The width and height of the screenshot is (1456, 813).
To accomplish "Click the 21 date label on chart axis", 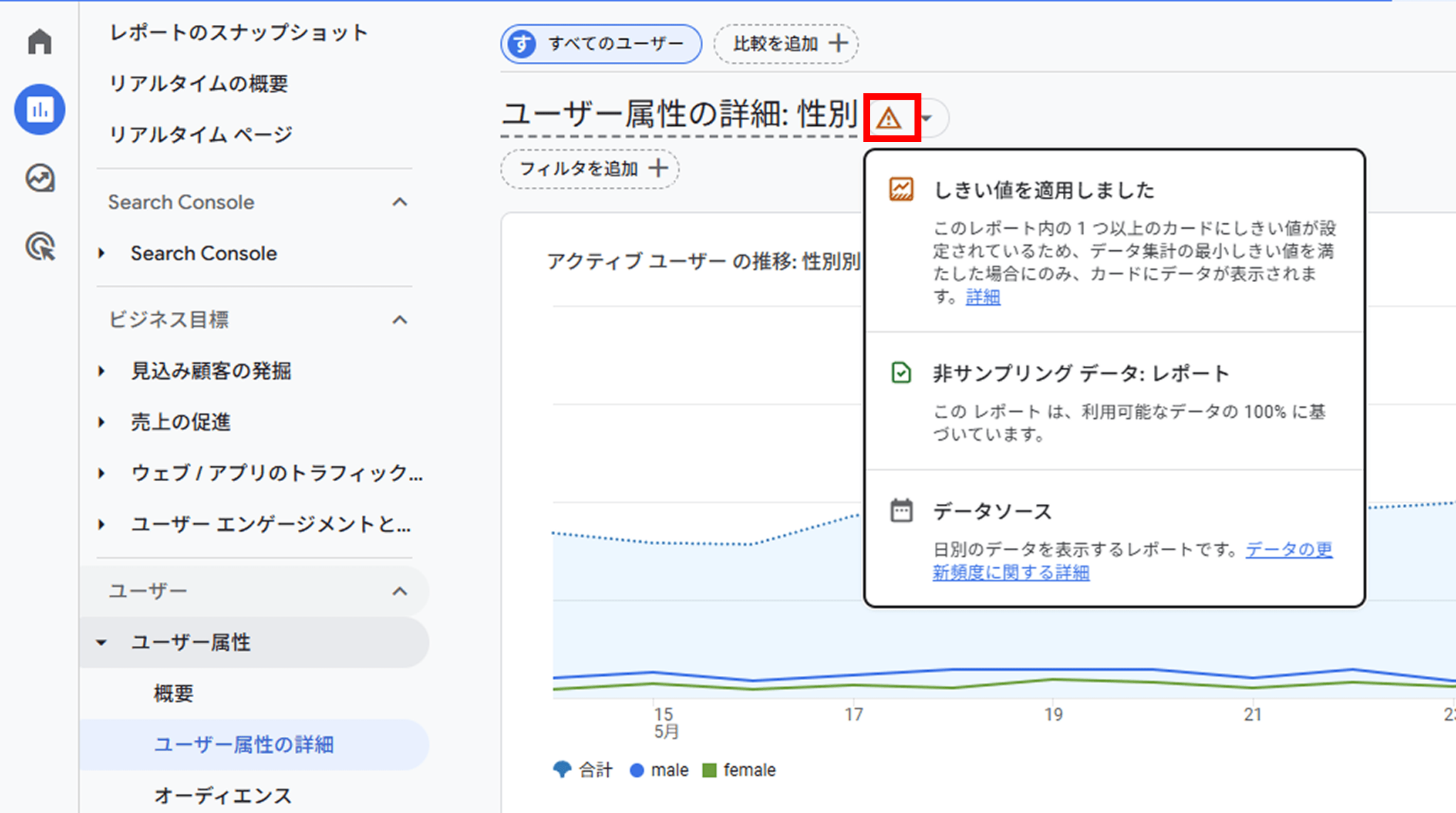I will click(x=1253, y=714).
